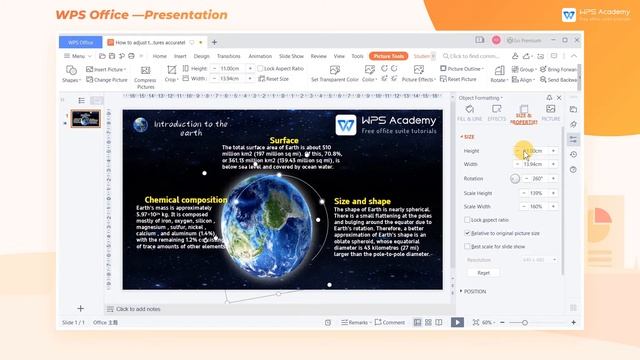Click the fit-to-window zoom icon
The width and height of the screenshot is (640, 360).
(x=476, y=322)
